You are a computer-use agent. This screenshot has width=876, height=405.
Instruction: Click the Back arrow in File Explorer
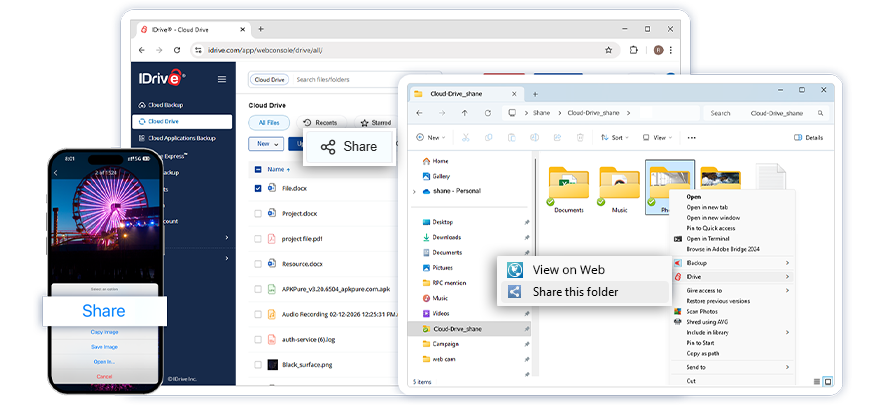click(x=420, y=113)
